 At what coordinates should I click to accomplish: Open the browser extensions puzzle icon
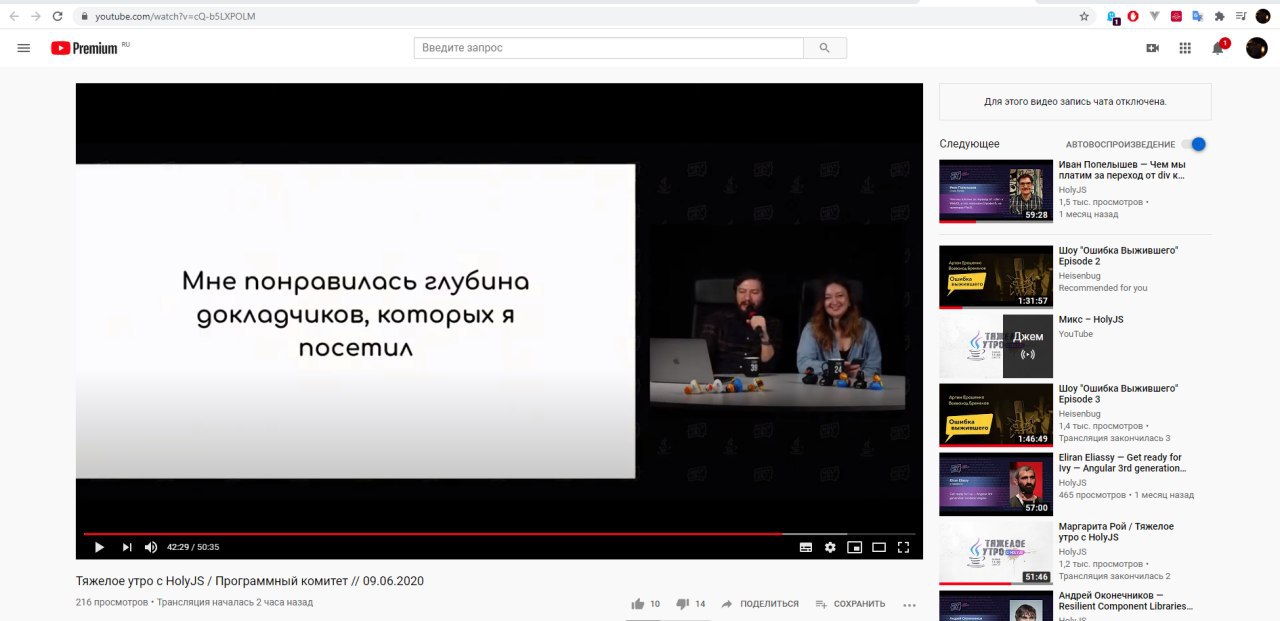coord(1219,16)
